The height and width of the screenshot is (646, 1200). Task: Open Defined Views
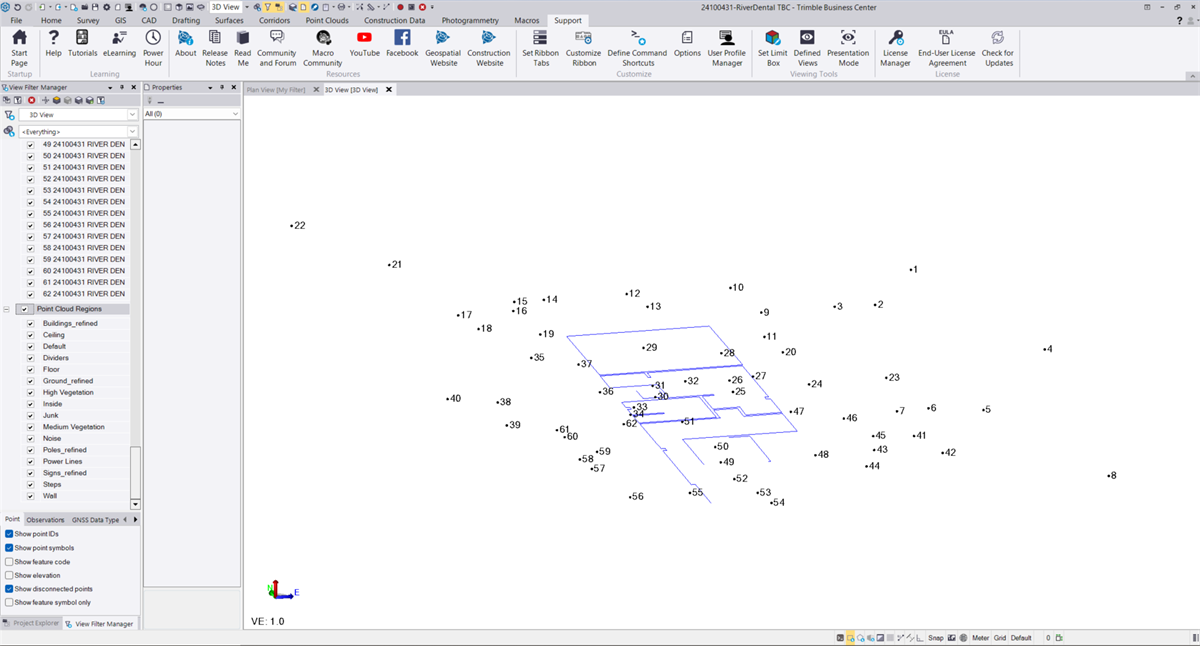[807, 48]
